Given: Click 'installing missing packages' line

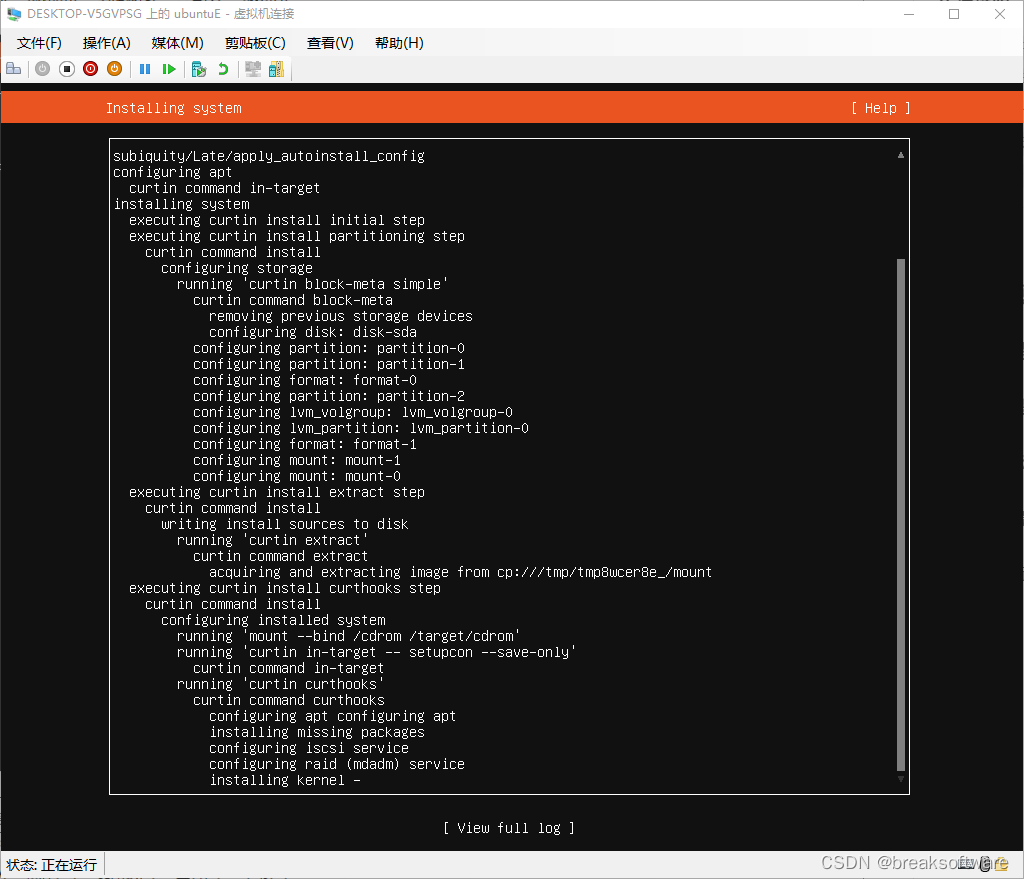Looking at the screenshot, I should point(317,732).
